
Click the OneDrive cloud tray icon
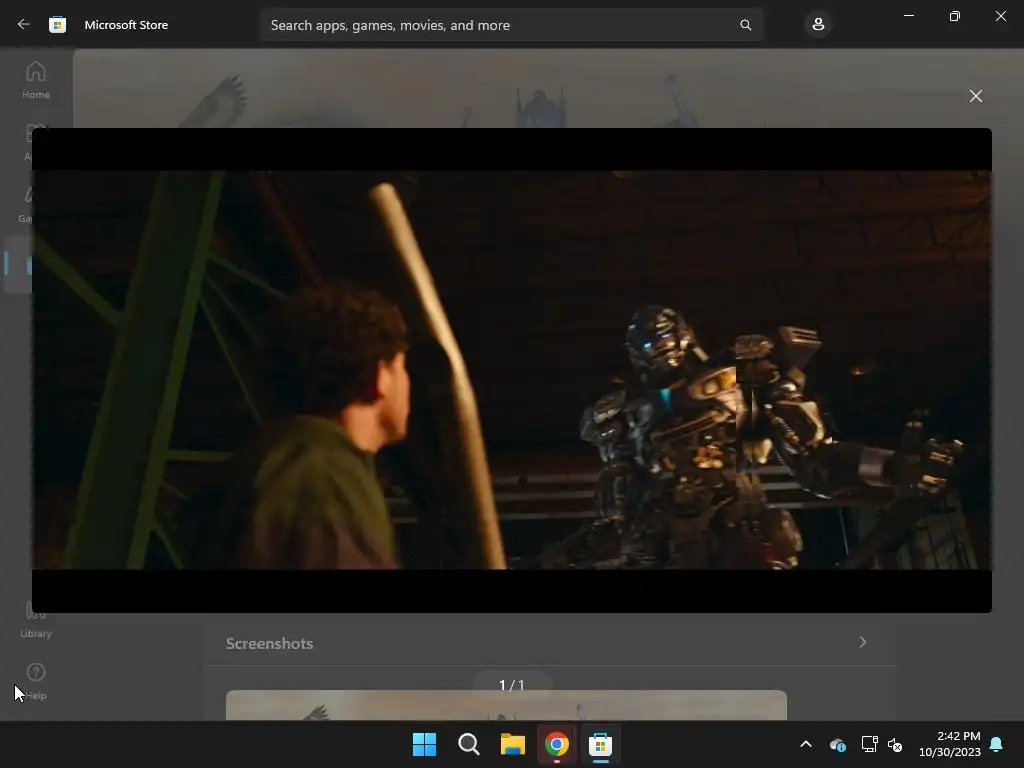coord(838,744)
